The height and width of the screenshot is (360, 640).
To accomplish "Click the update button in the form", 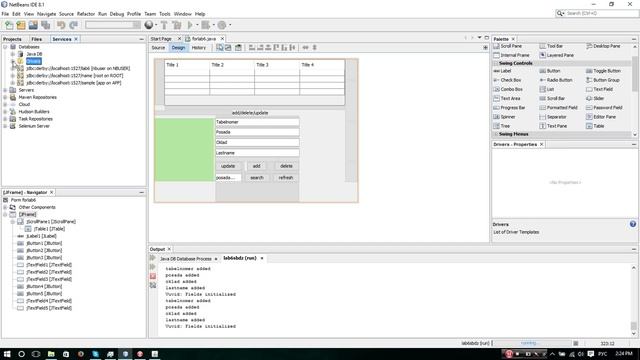I will 228,166.
